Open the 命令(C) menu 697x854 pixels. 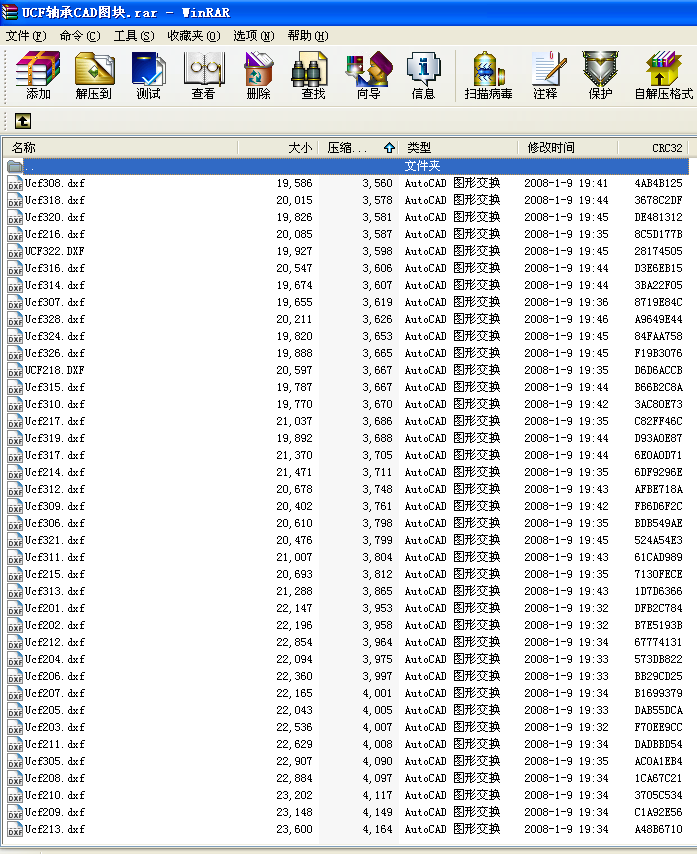pyautogui.click(x=80, y=36)
